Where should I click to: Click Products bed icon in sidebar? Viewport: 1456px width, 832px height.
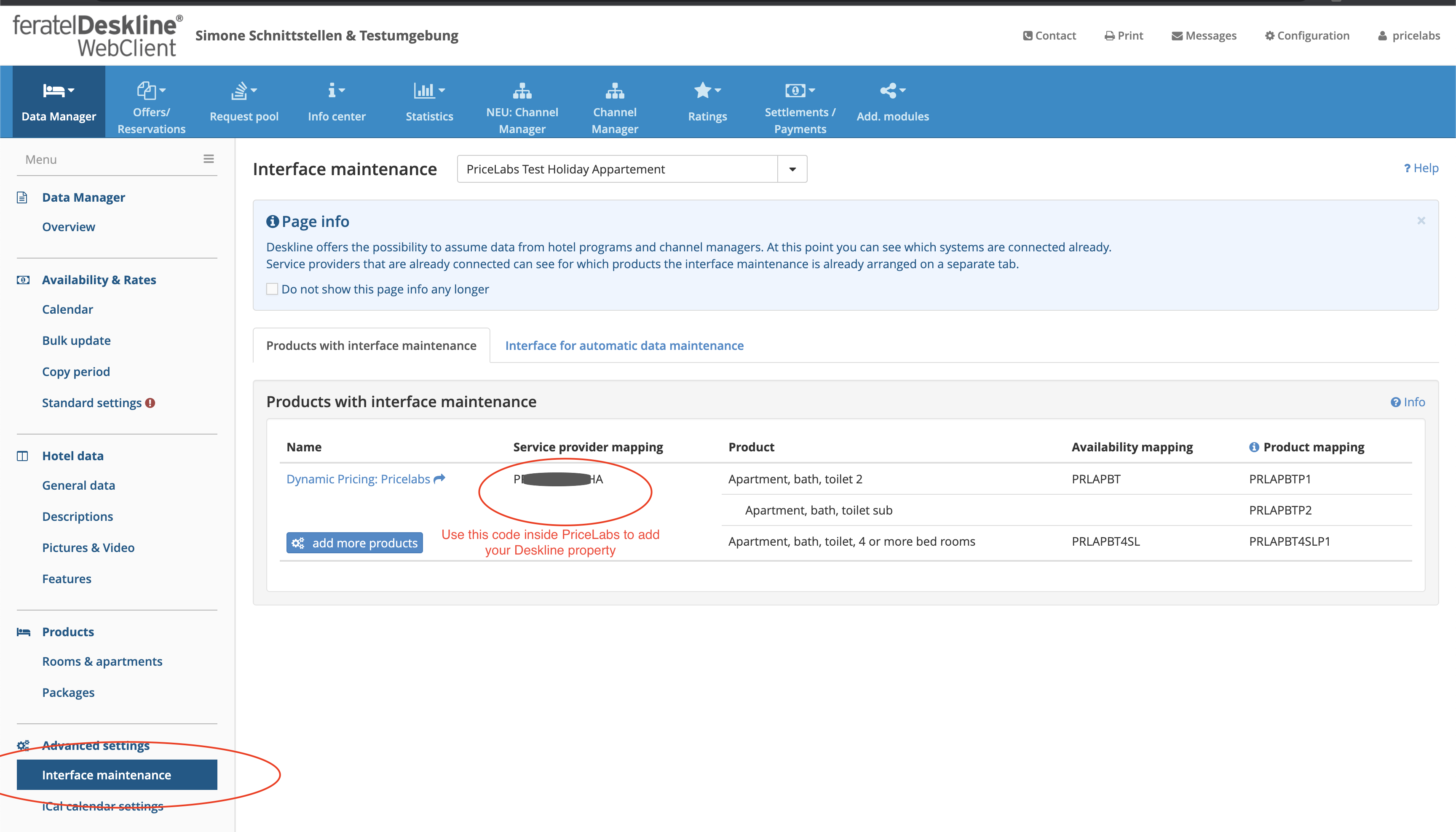(23, 632)
